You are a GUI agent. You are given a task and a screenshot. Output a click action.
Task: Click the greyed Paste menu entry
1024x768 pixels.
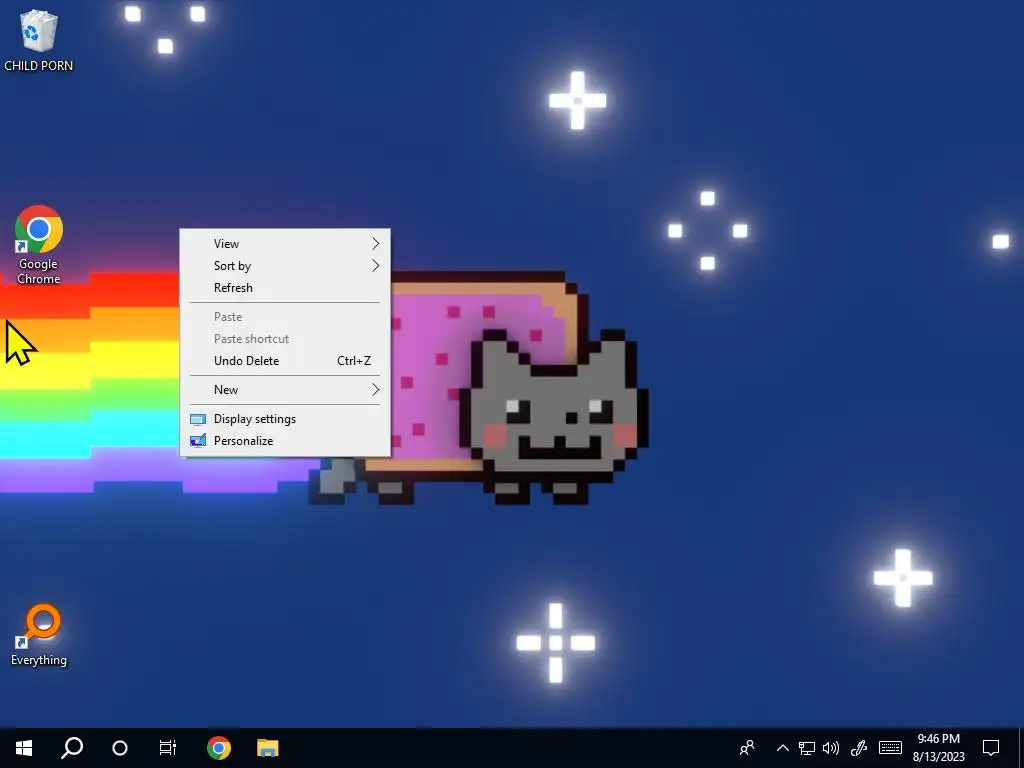coord(285,317)
